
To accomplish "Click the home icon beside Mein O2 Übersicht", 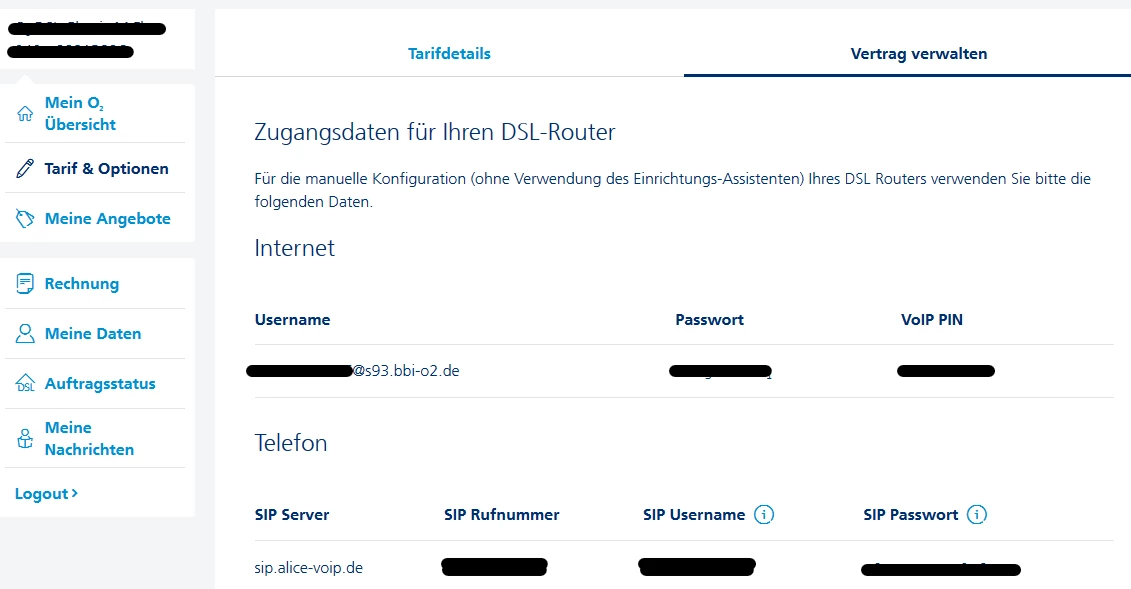I will (x=26, y=114).
